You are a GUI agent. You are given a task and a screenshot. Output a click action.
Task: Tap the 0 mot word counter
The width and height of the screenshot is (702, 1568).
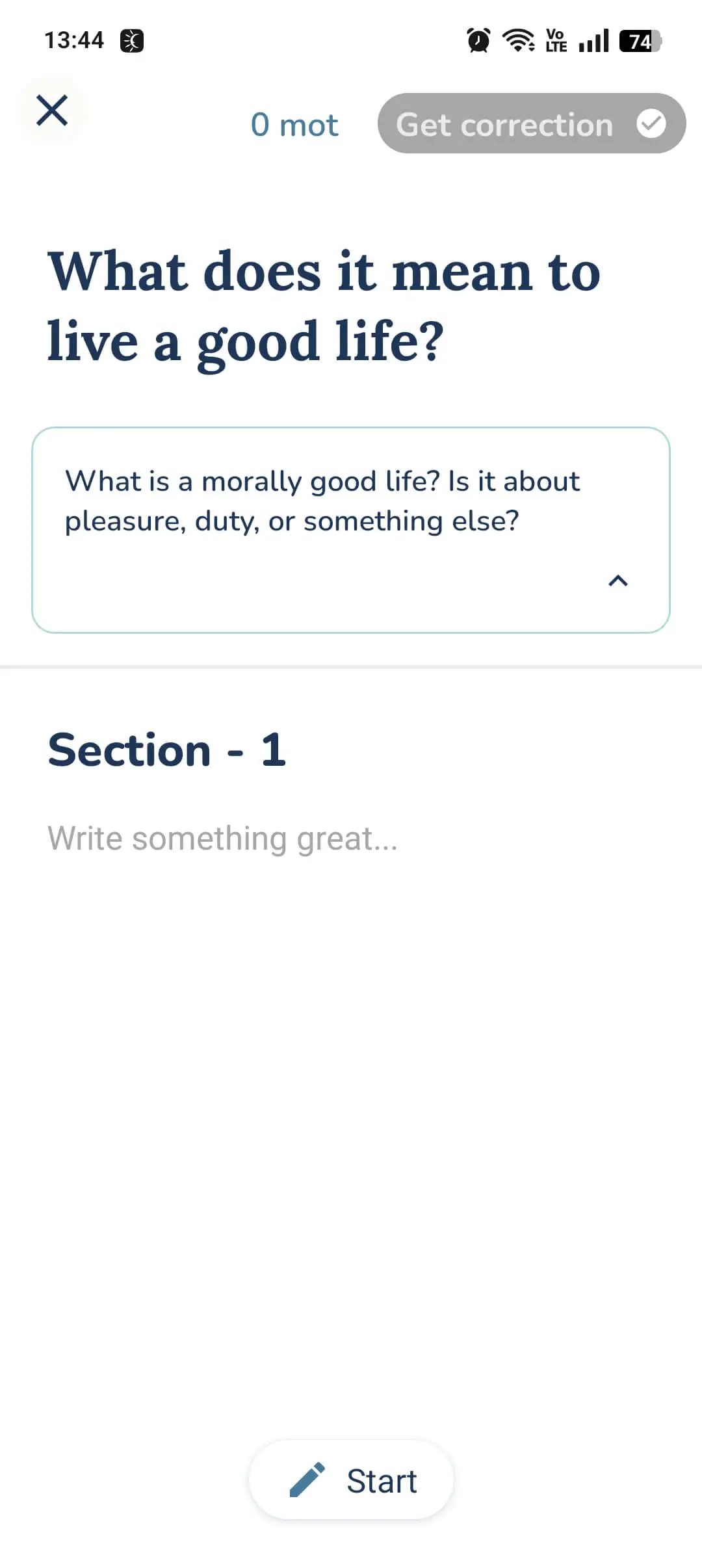point(294,124)
